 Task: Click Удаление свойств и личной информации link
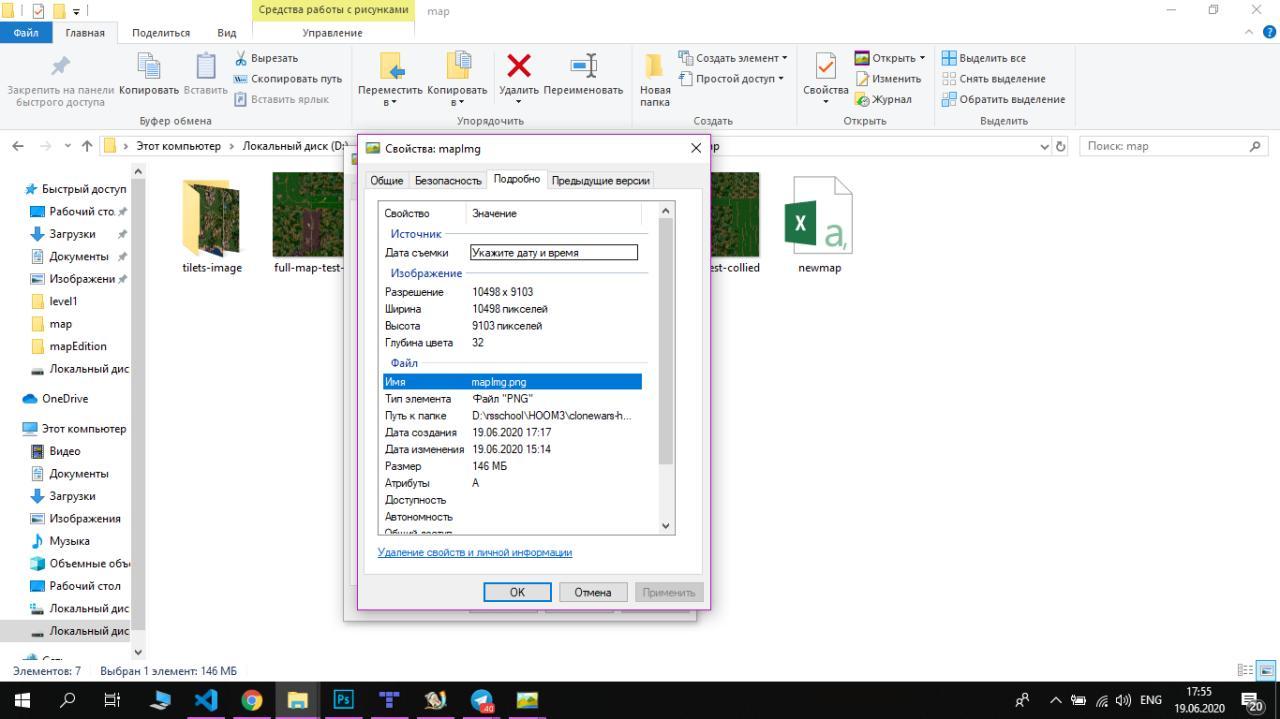475,552
